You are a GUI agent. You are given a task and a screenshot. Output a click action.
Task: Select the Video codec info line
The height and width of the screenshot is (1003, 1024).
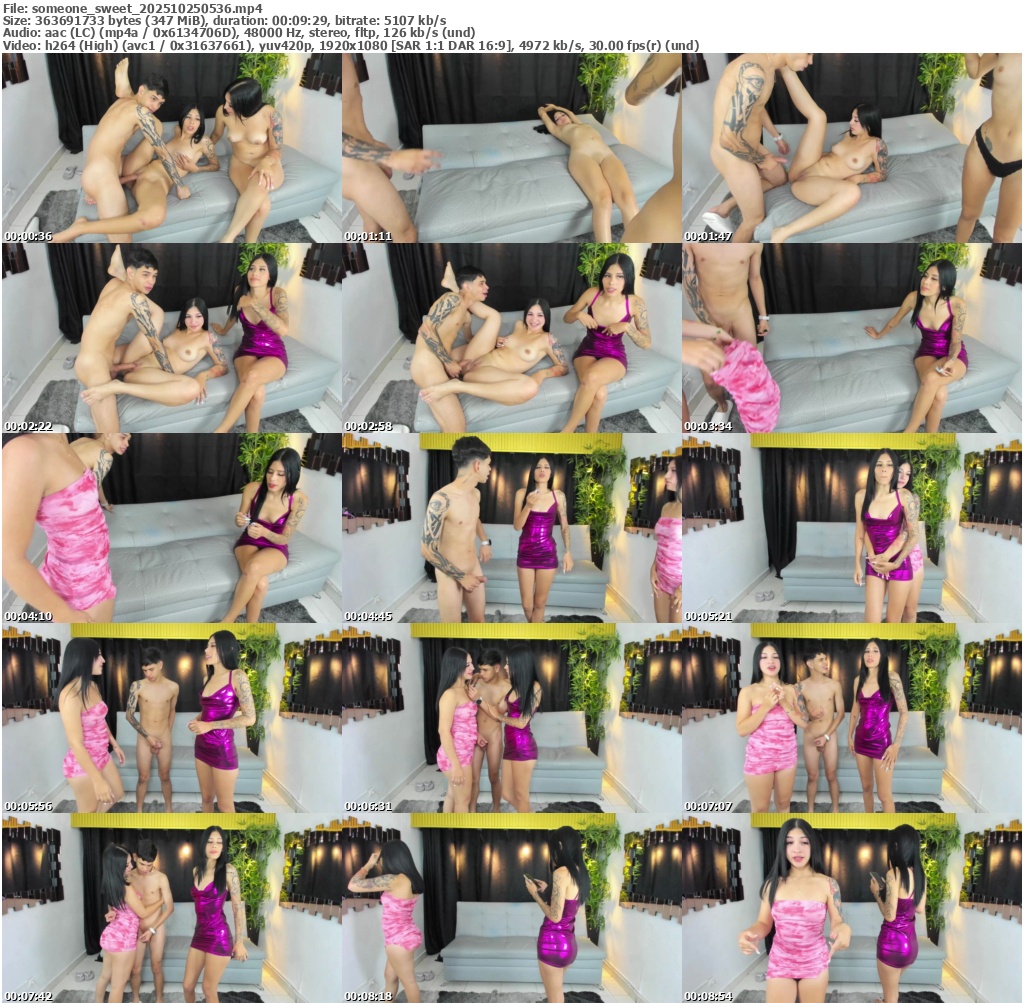point(350,46)
